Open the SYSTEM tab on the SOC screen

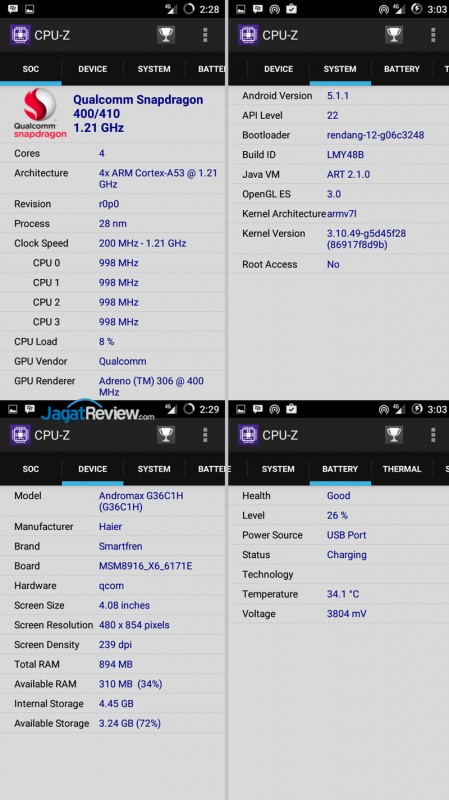[154, 69]
